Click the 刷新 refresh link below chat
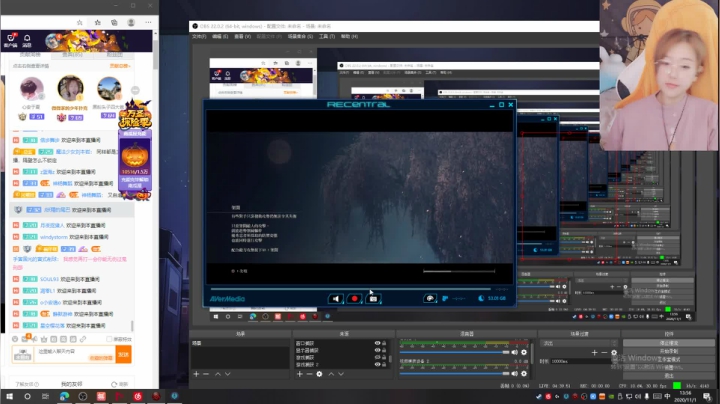 coord(120,384)
